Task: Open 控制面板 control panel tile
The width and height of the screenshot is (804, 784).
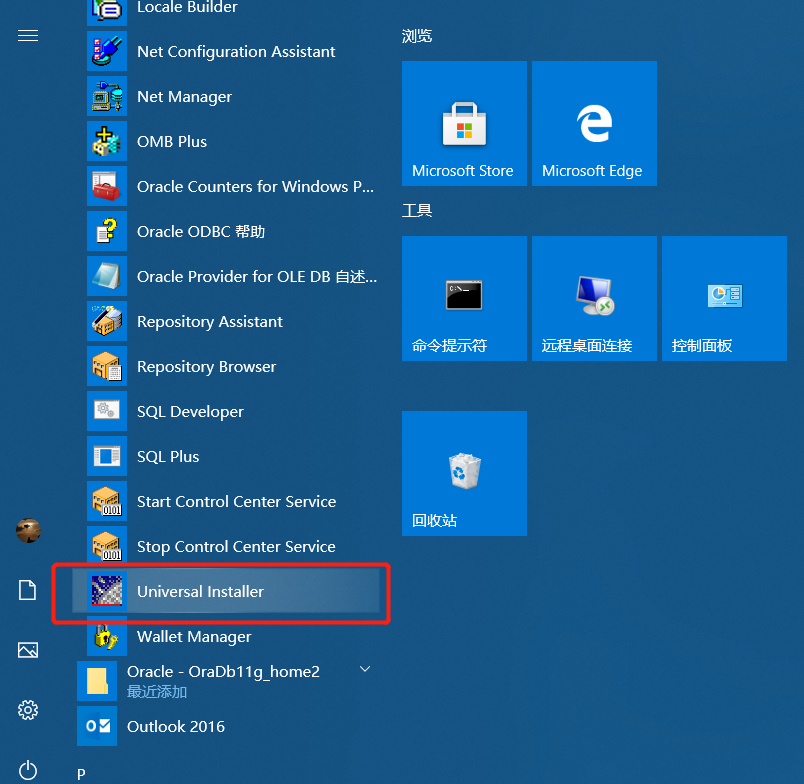Action: [x=725, y=298]
